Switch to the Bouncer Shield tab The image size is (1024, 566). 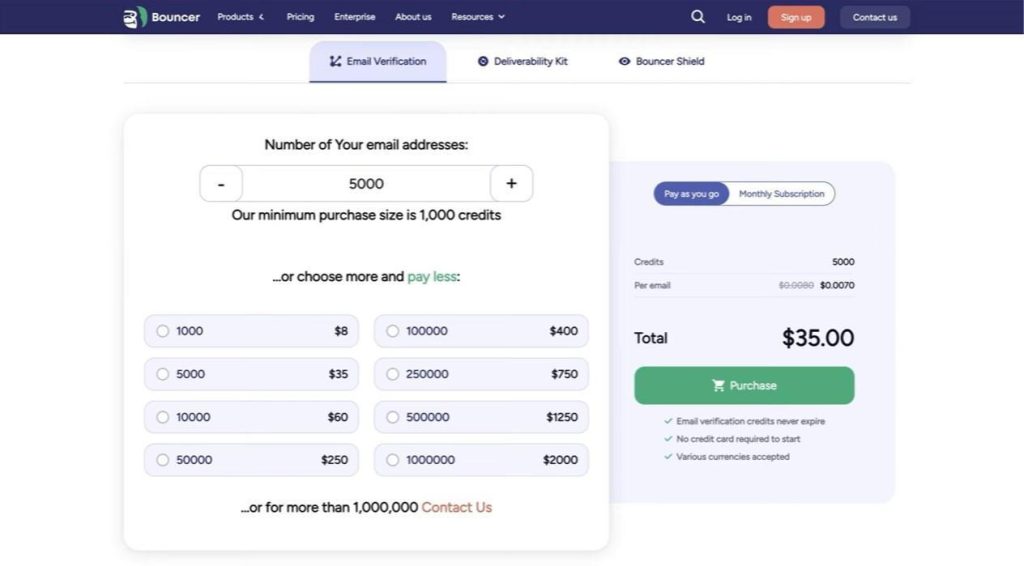point(661,61)
